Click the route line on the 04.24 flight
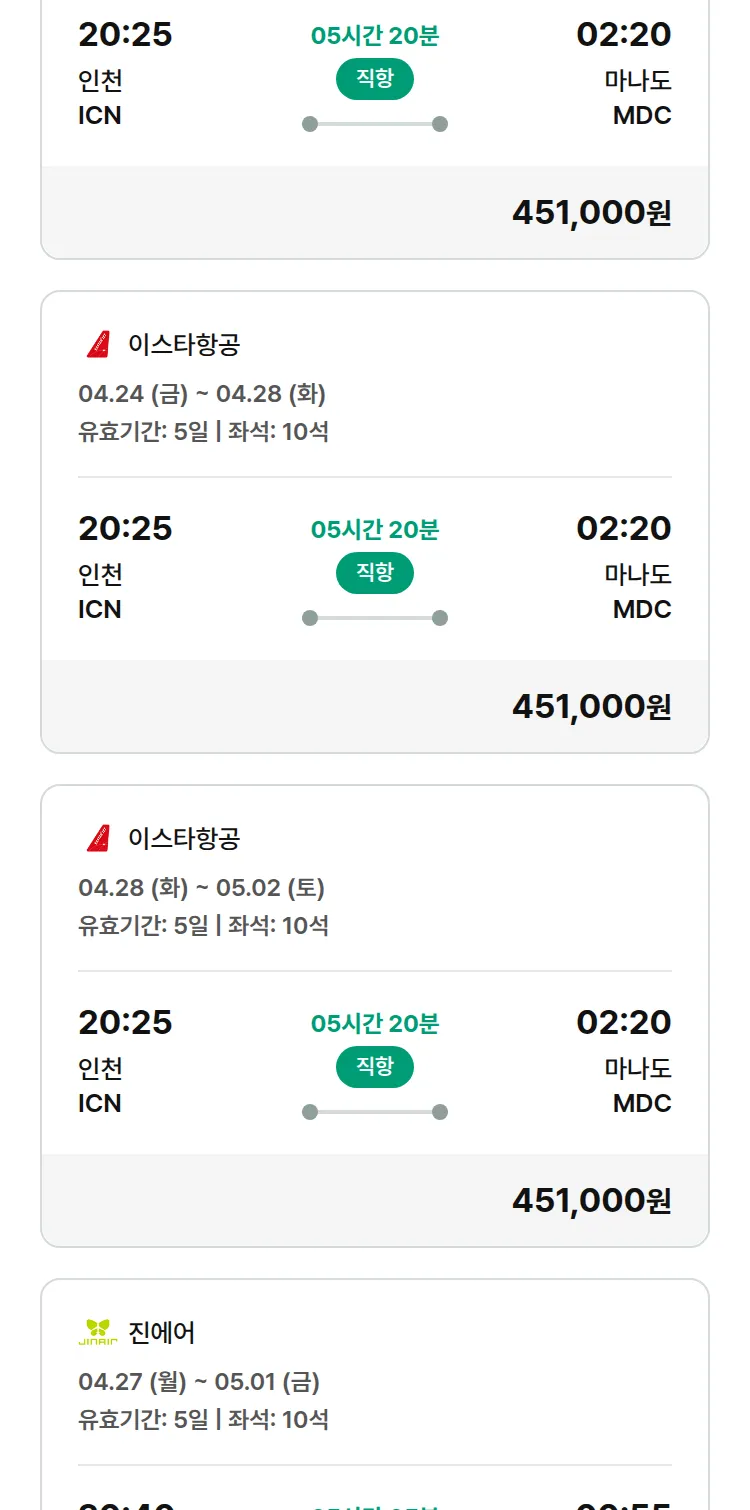This screenshot has width=750, height=1510. tap(375, 618)
